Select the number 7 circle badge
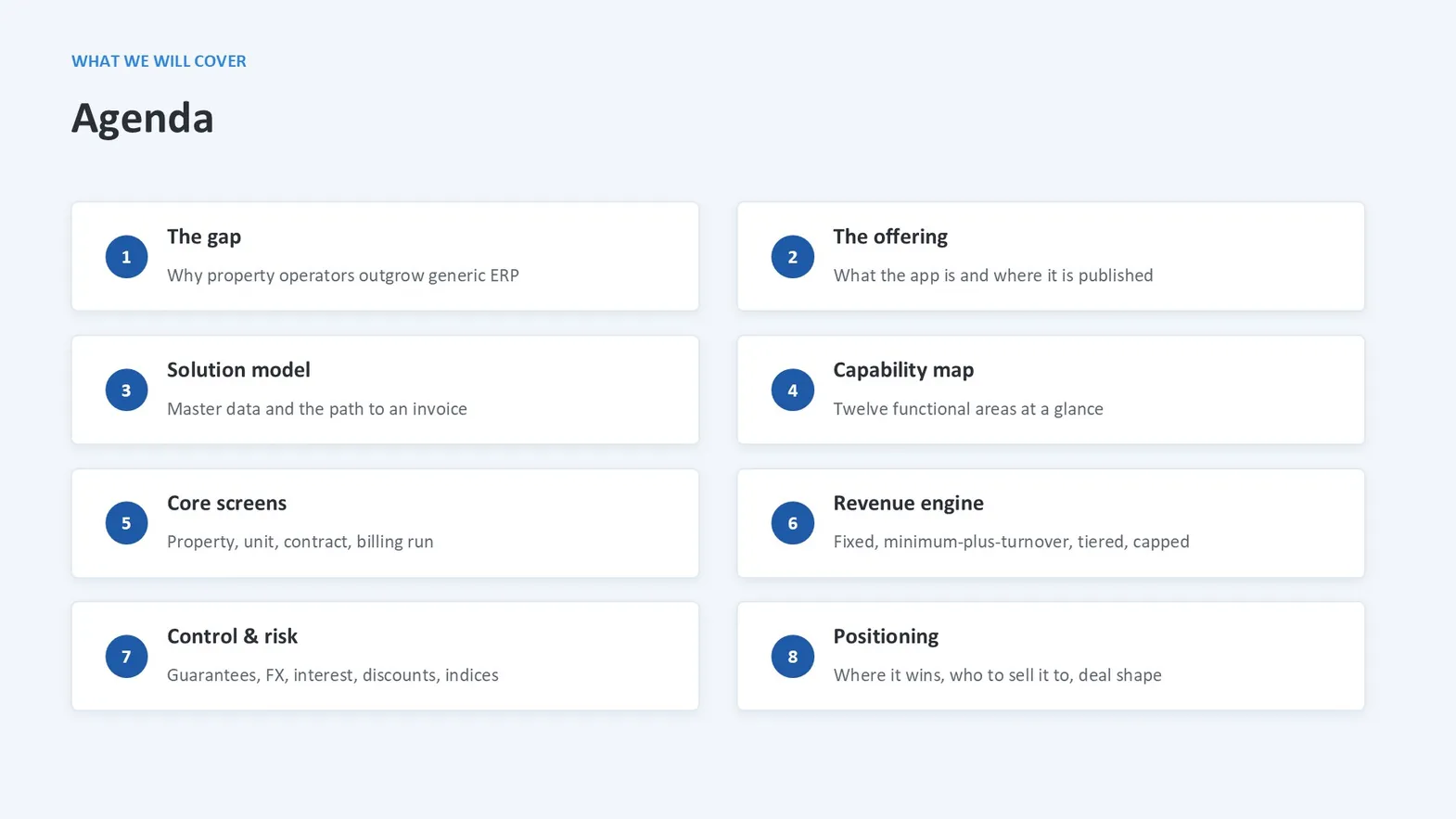This screenshot has width=1456, height=819. [x=126, y=657]
